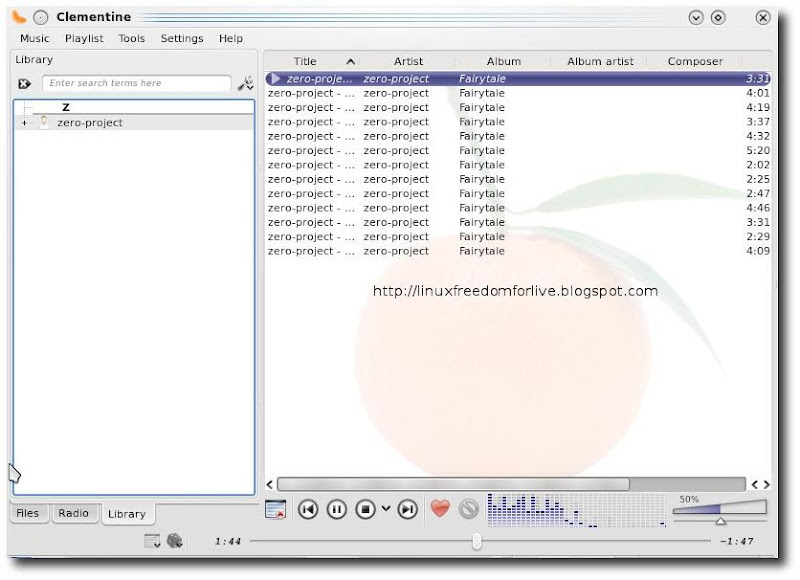The height and width of the screenshot is (580, 800).
Task: Select the track lasting 5:20
Action: click(518, 150)
